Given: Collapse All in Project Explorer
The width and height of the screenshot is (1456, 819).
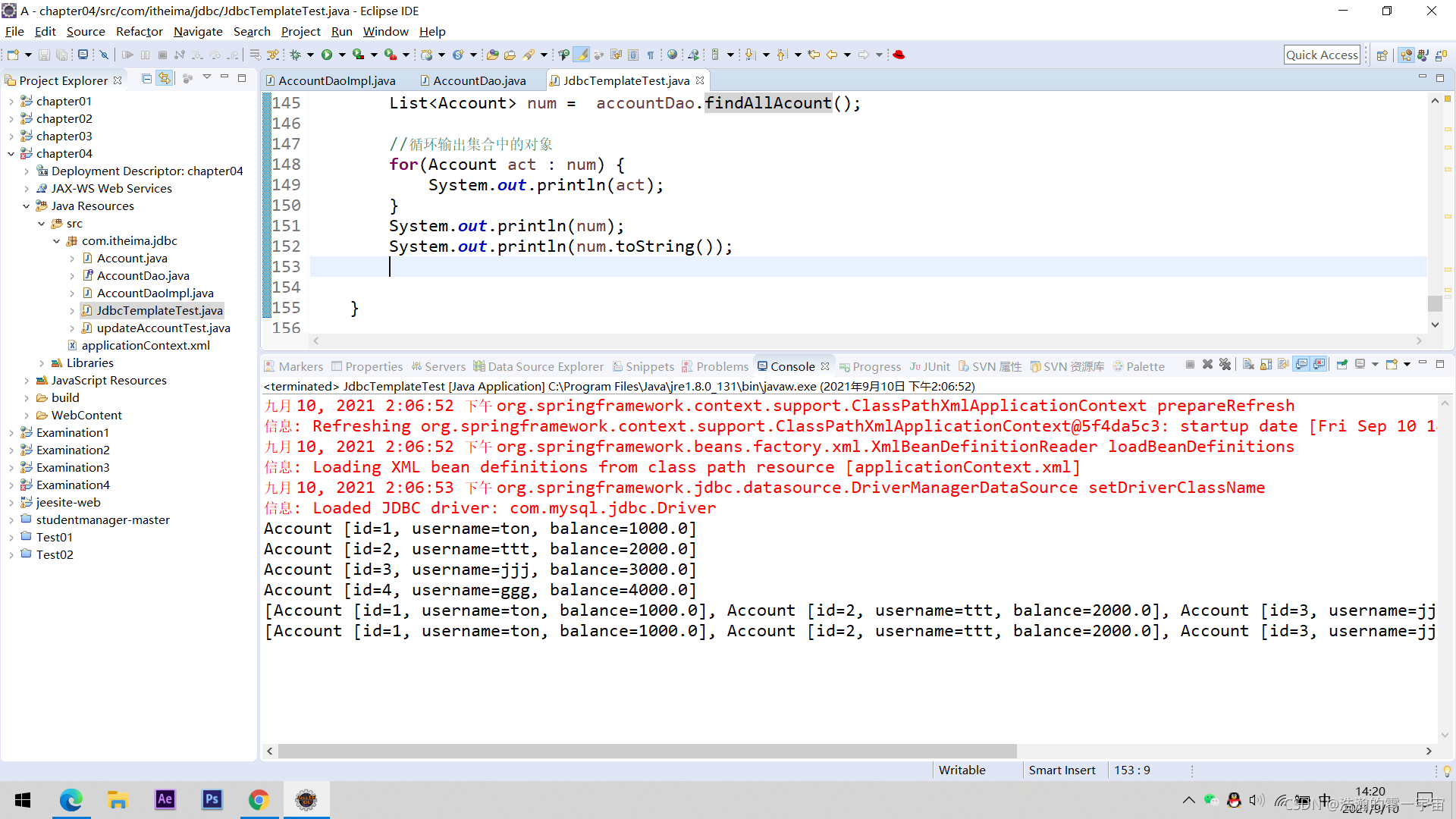Looking at the screenshot, I should 146,79.
